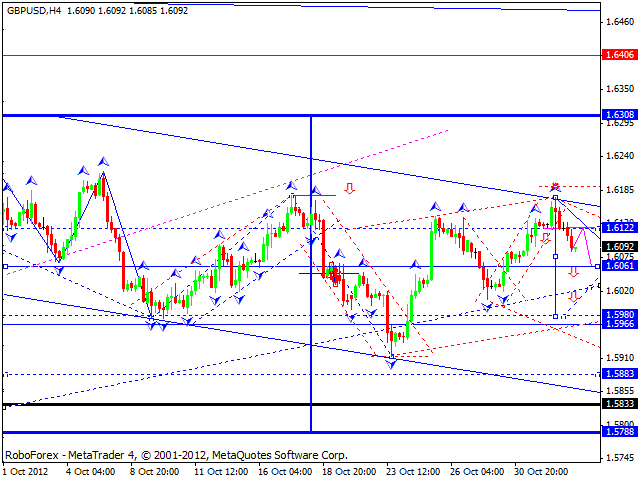Click the 1.5788 price level label
Screen dimensions: 640x480
pyautogui.click(x=620, y=433)
